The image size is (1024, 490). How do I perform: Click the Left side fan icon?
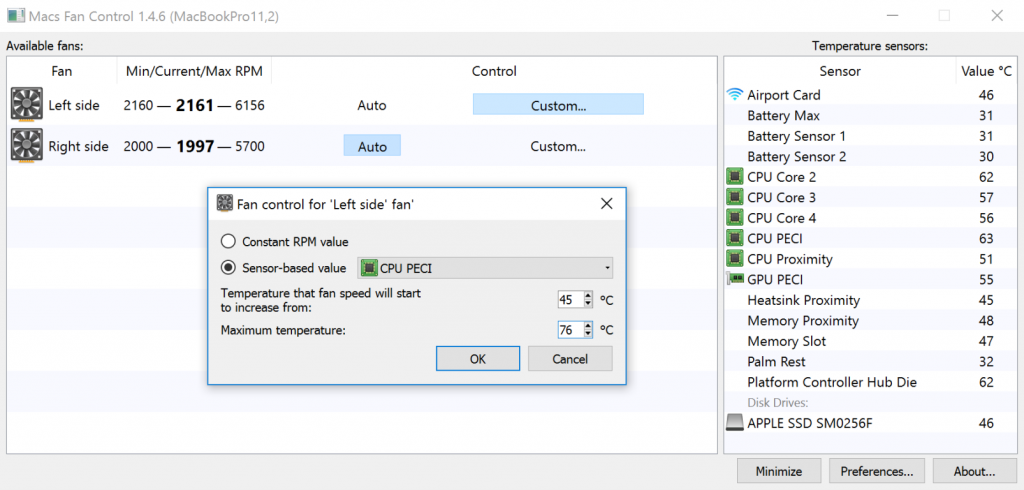(x=27, y=105)
